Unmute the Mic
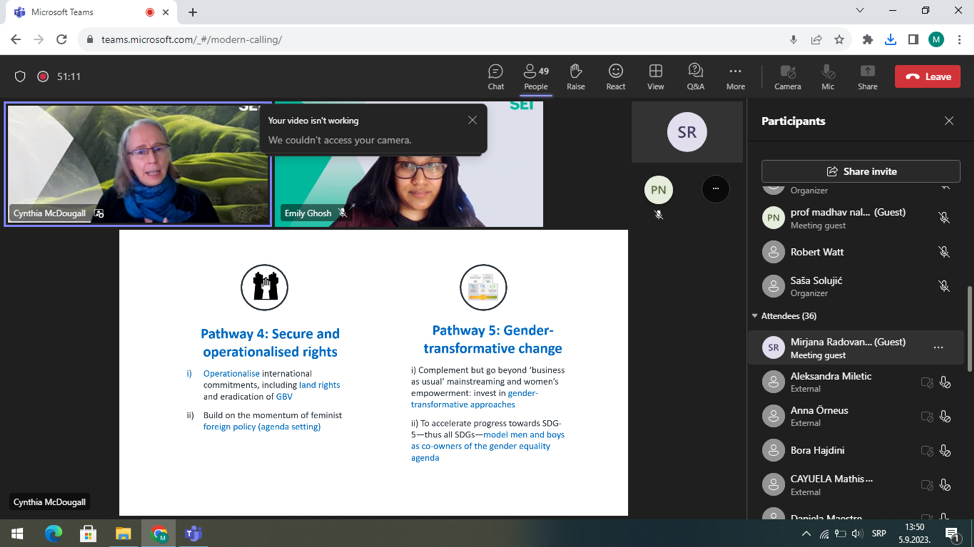 (827, 76)
